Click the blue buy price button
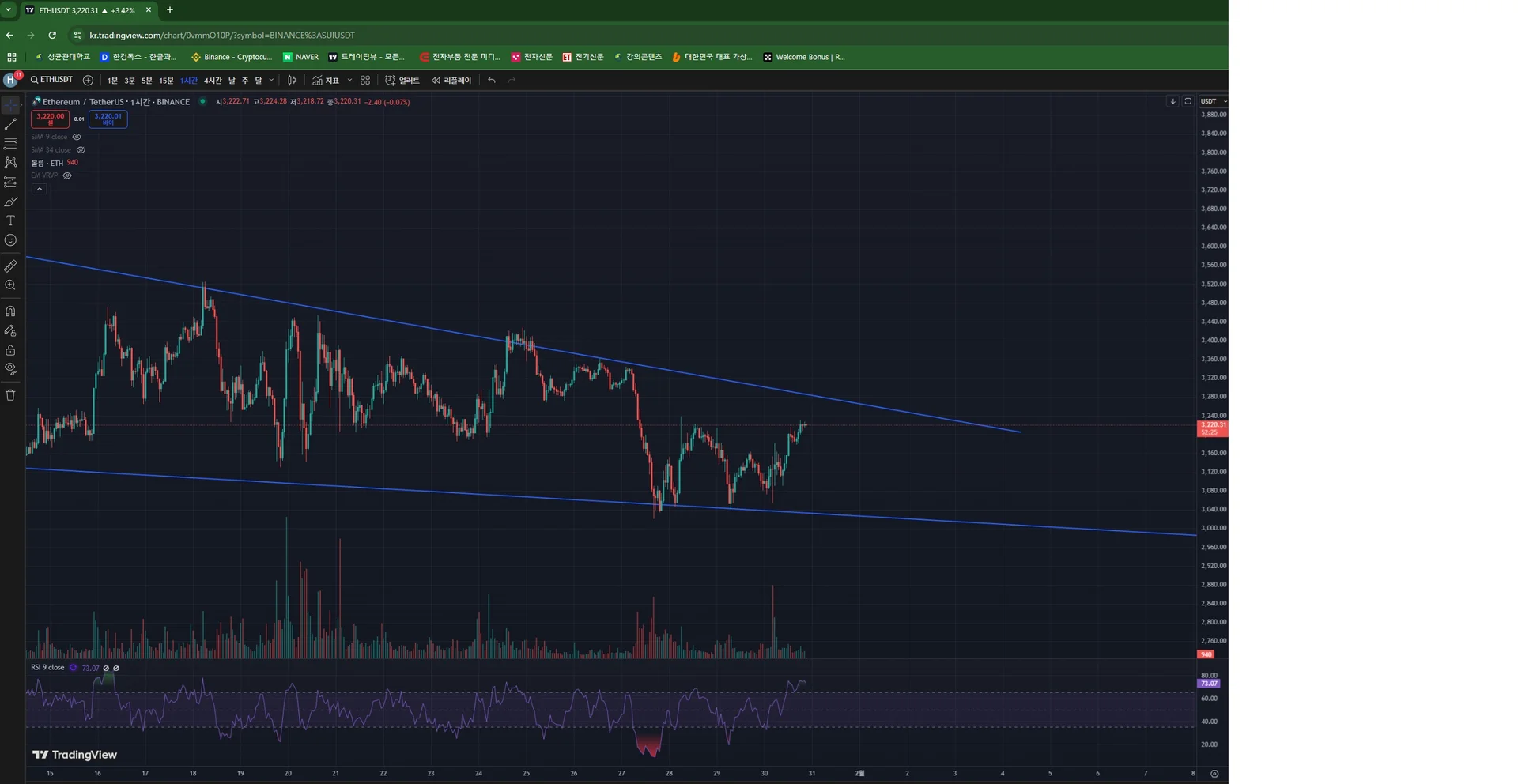The width and height of the screenshot is (1518, 784). coord(108,119)
